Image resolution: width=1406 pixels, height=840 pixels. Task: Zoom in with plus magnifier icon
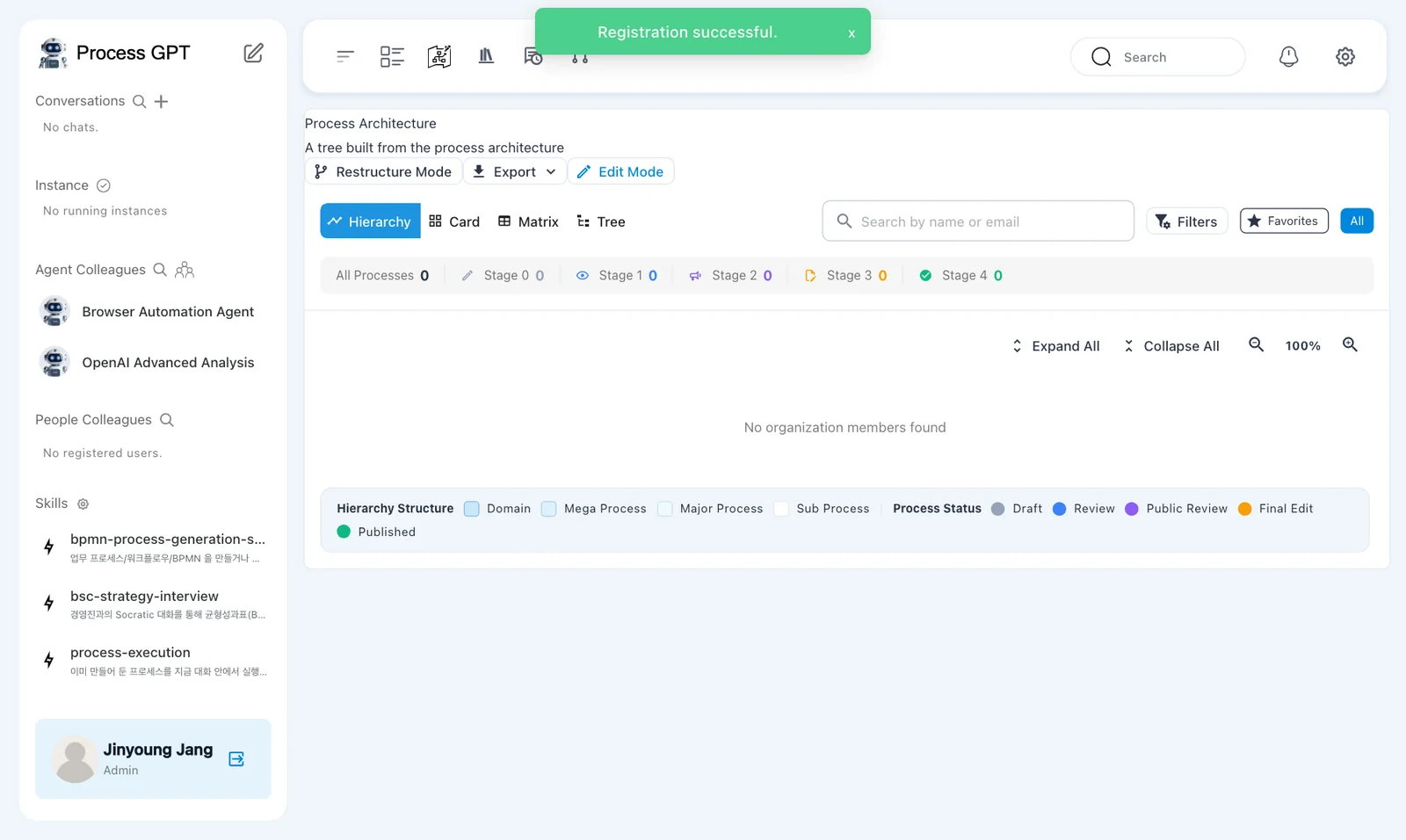click(x=1351, y=344)
